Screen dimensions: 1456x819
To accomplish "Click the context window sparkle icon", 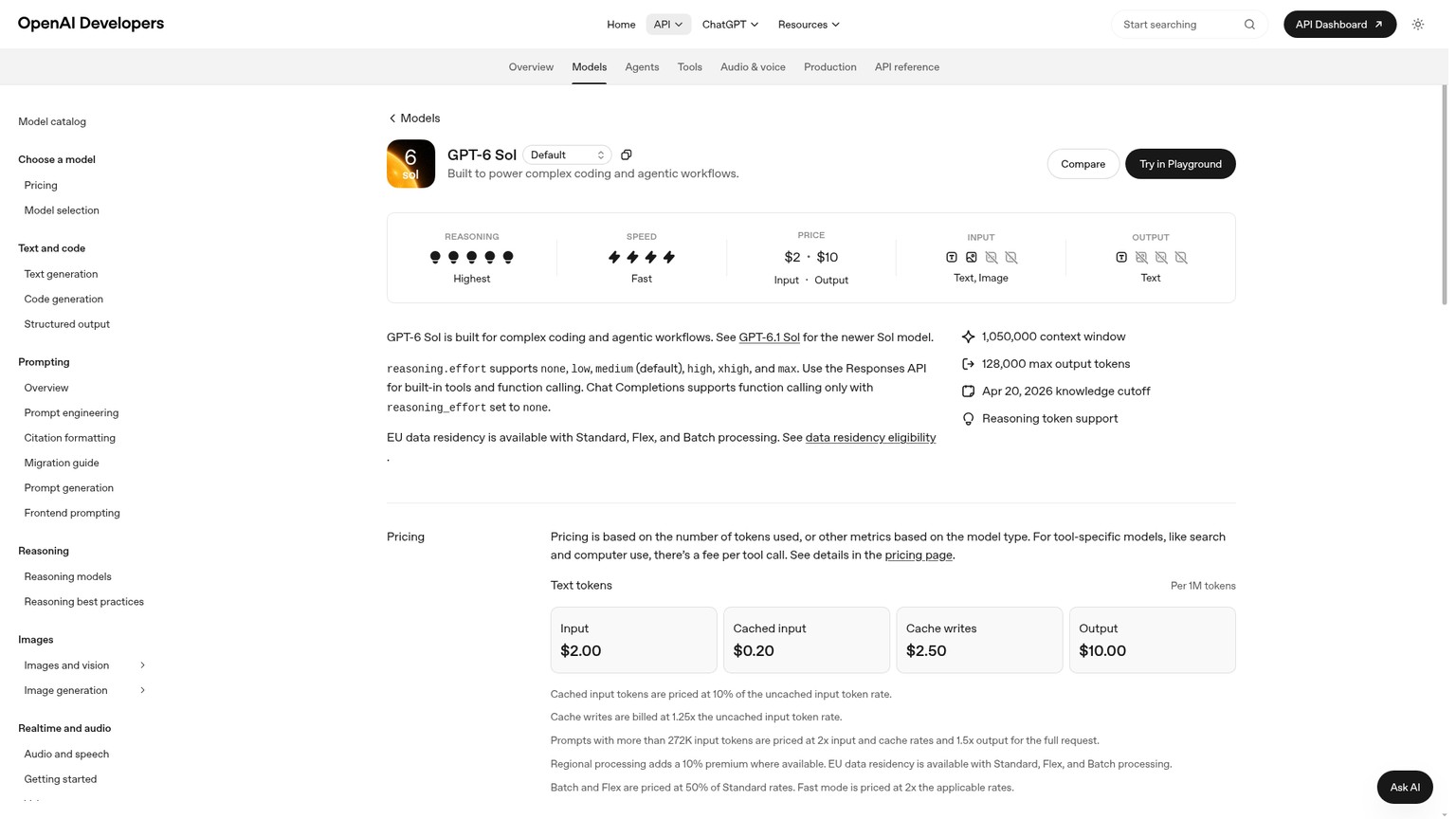I will pos(968,337).
